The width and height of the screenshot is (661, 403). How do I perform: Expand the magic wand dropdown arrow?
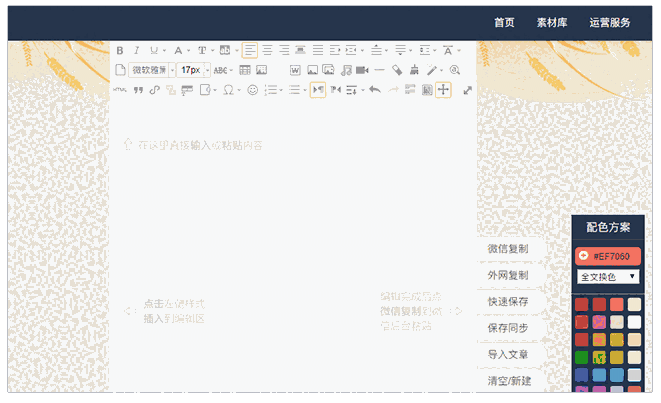coord(441,70)
